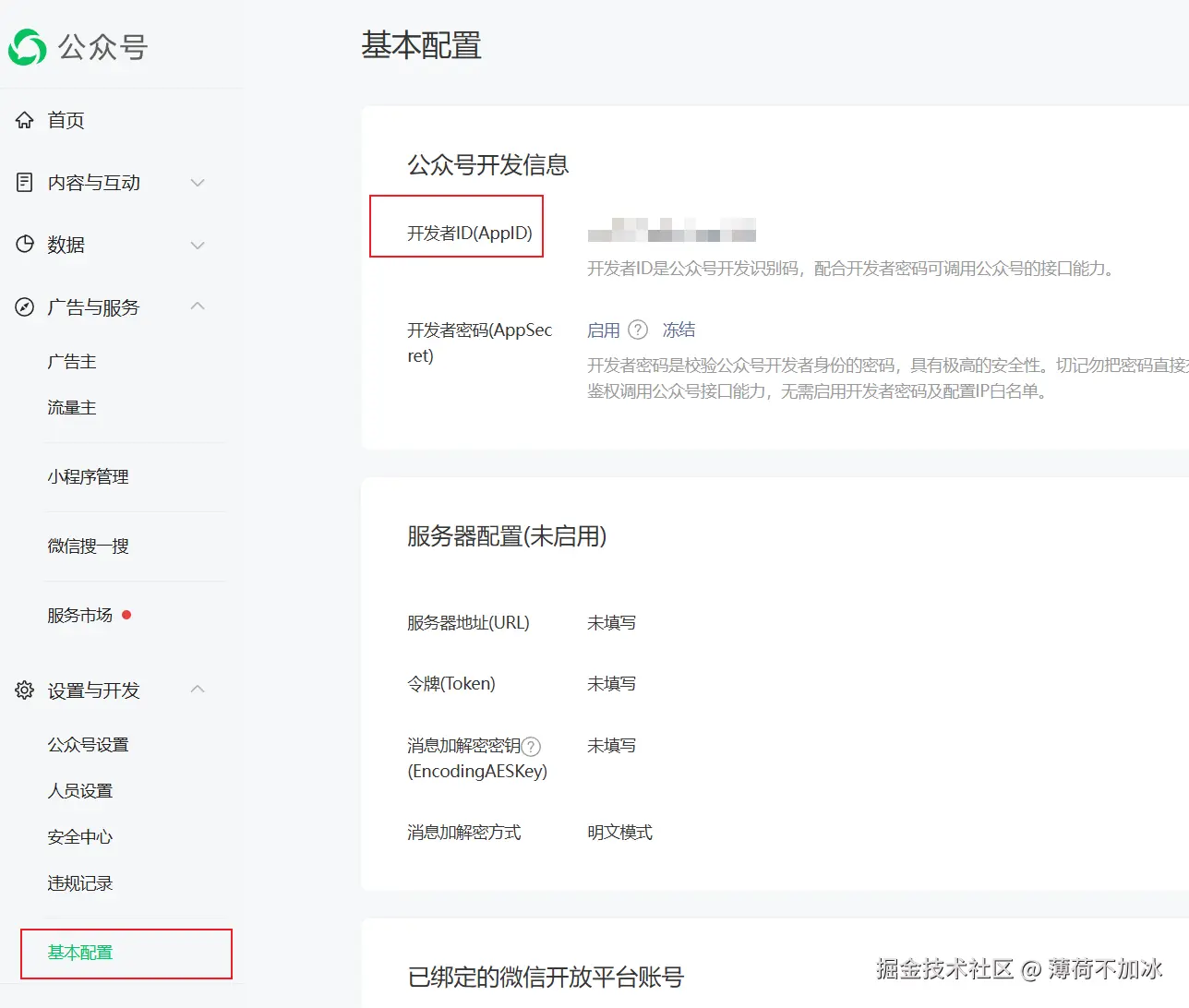Open 公众号设置

pyautogui.click(x=88, y=745)
